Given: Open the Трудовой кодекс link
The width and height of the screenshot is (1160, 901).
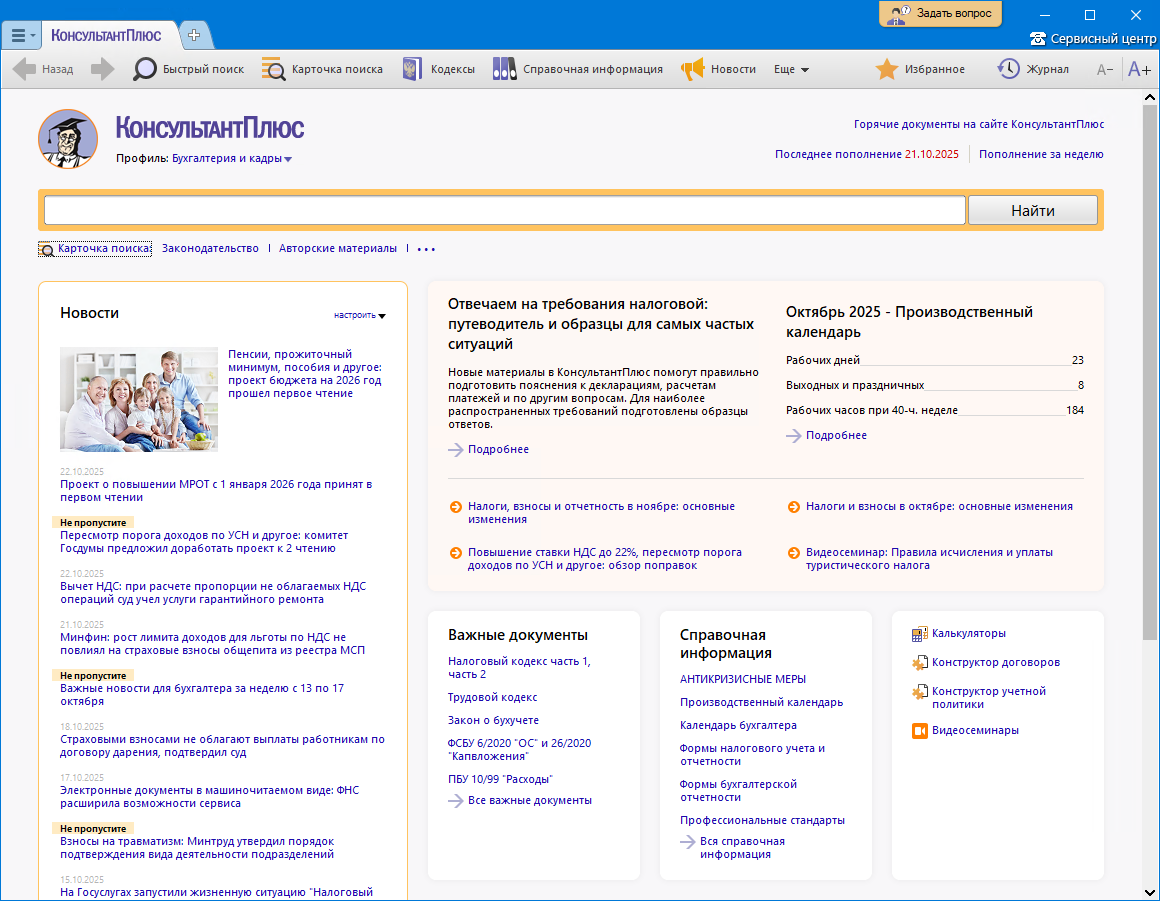Looking at the screenshot, I should [x=492, y=697].
